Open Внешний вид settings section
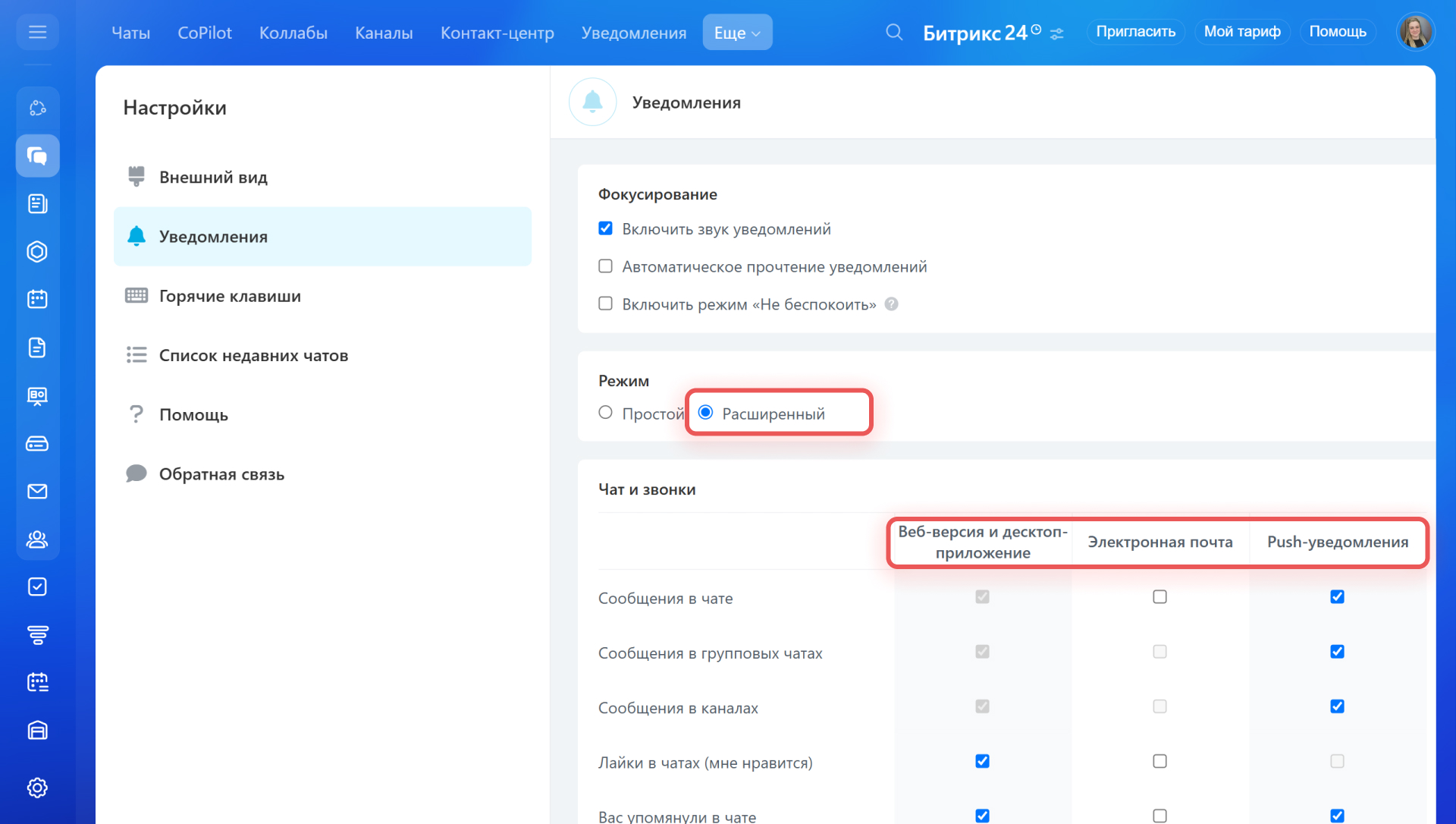Viewport: 1456px width, 824px height. point(322,177)
